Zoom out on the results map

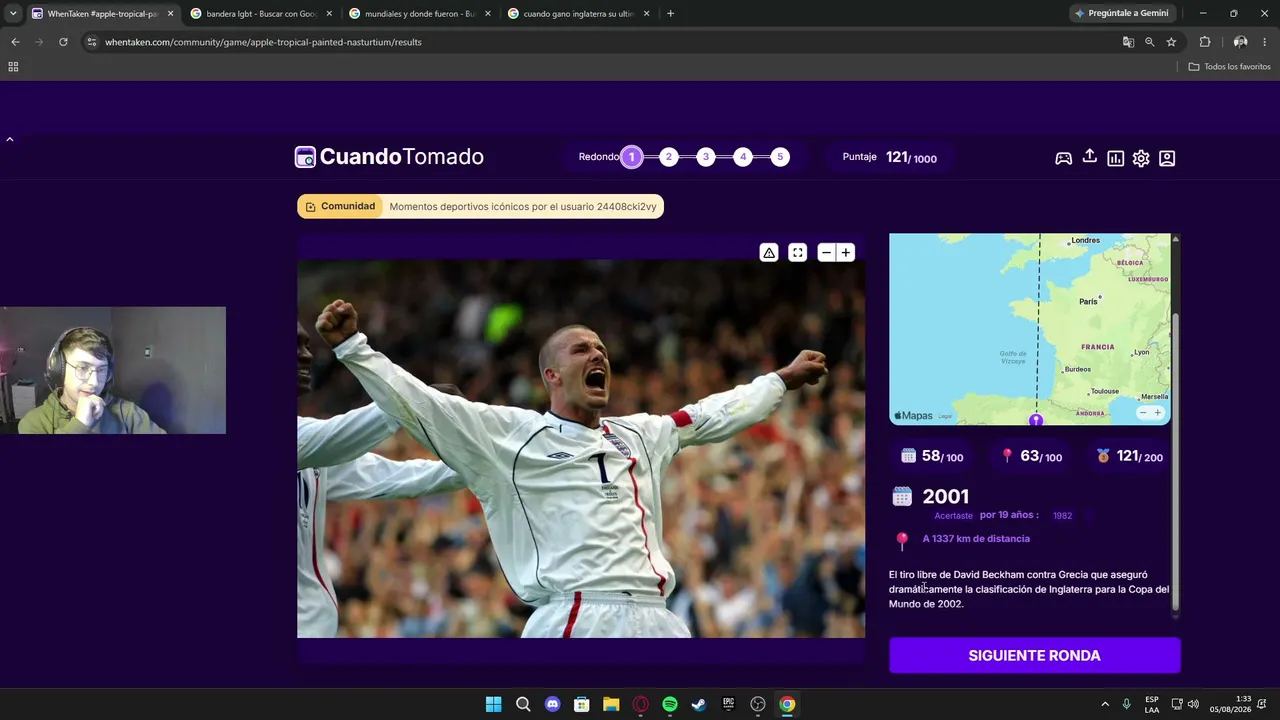coord(1143,413)
